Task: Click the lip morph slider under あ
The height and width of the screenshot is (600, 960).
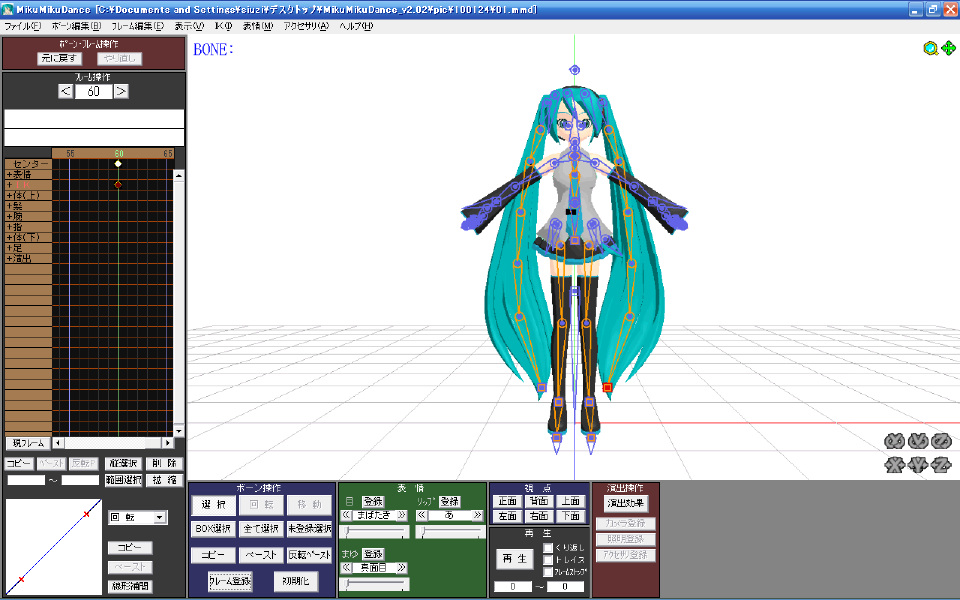Action: click(450, 531)
